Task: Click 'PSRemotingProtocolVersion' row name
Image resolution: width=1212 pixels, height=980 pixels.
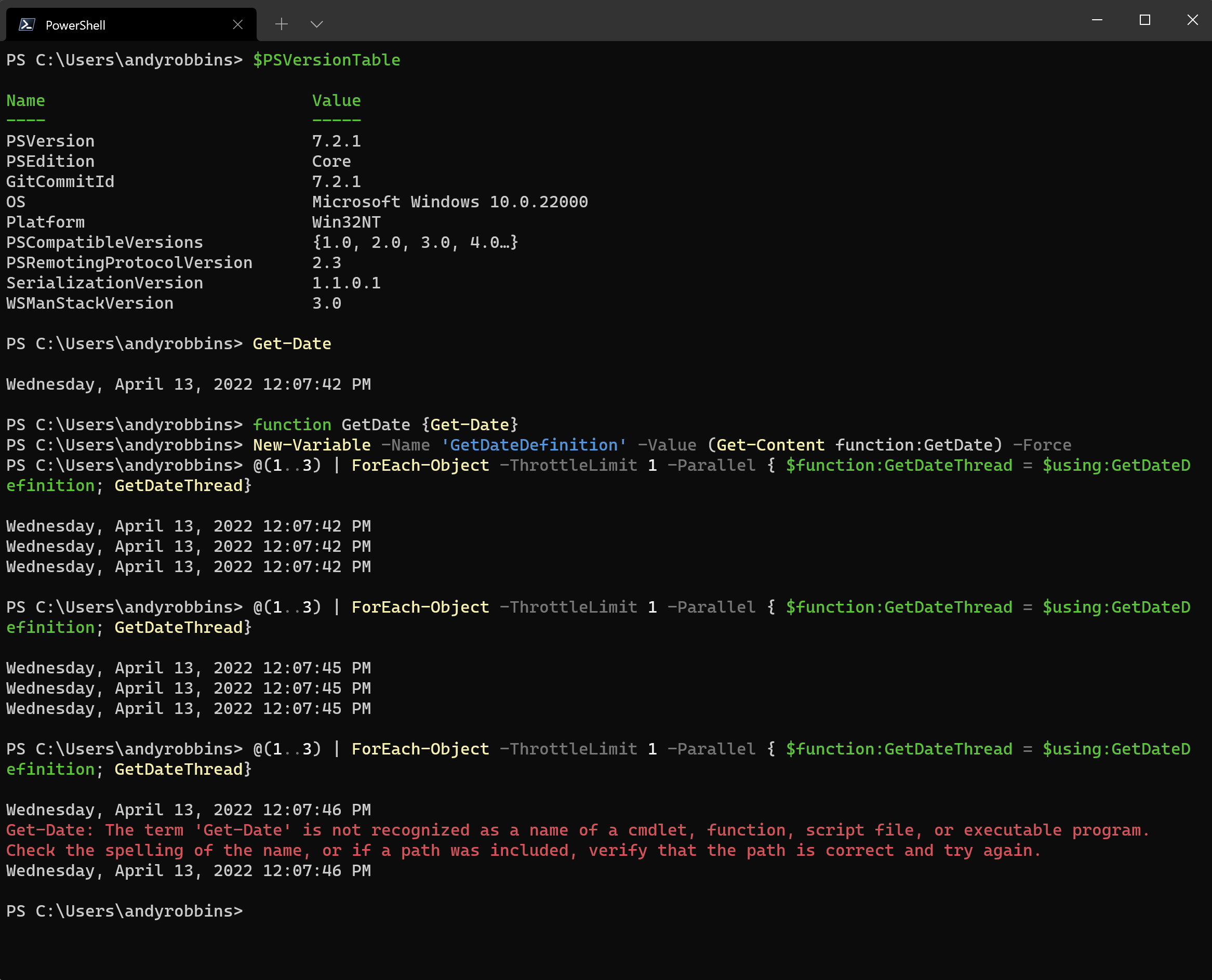Action: [x=129, y=263]
